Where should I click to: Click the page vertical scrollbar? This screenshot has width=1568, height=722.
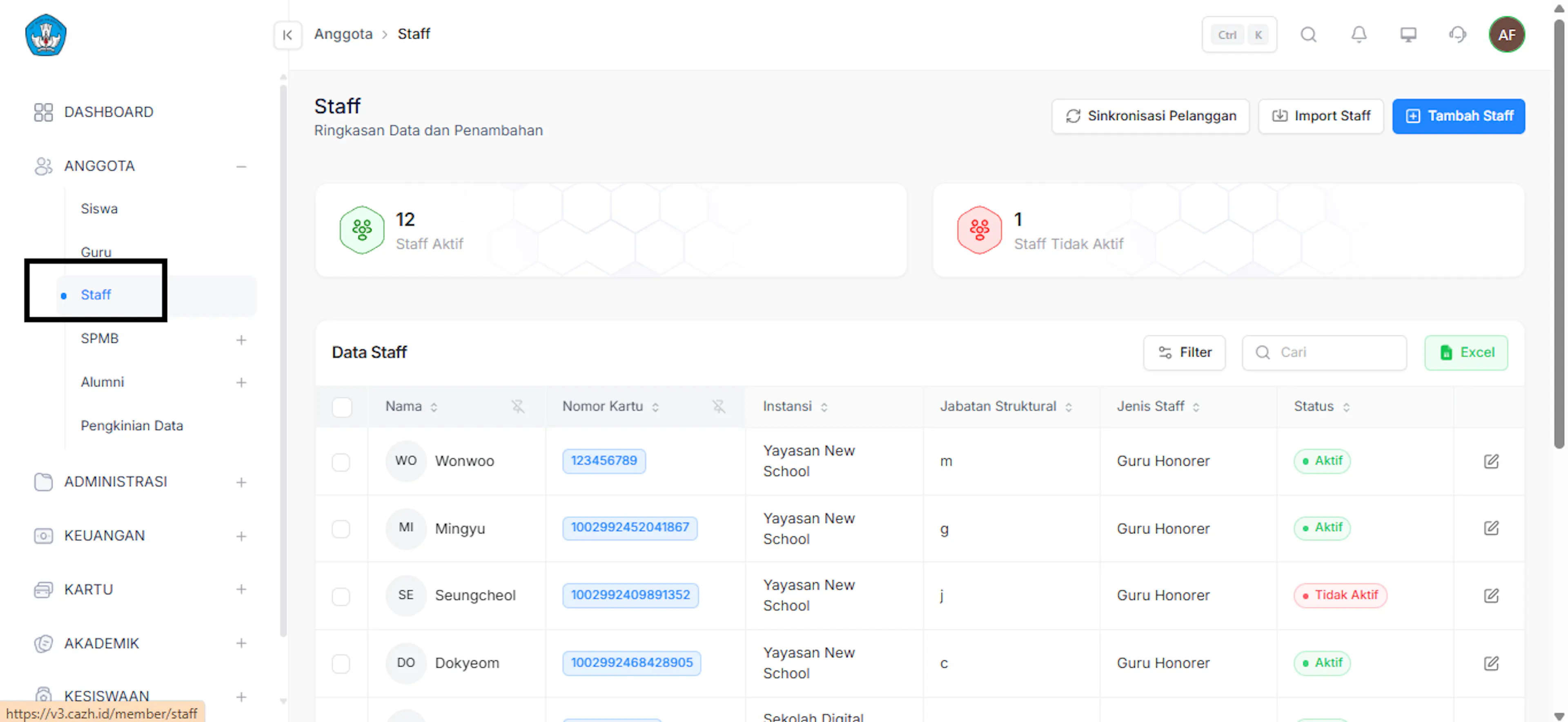point(1558,234)
